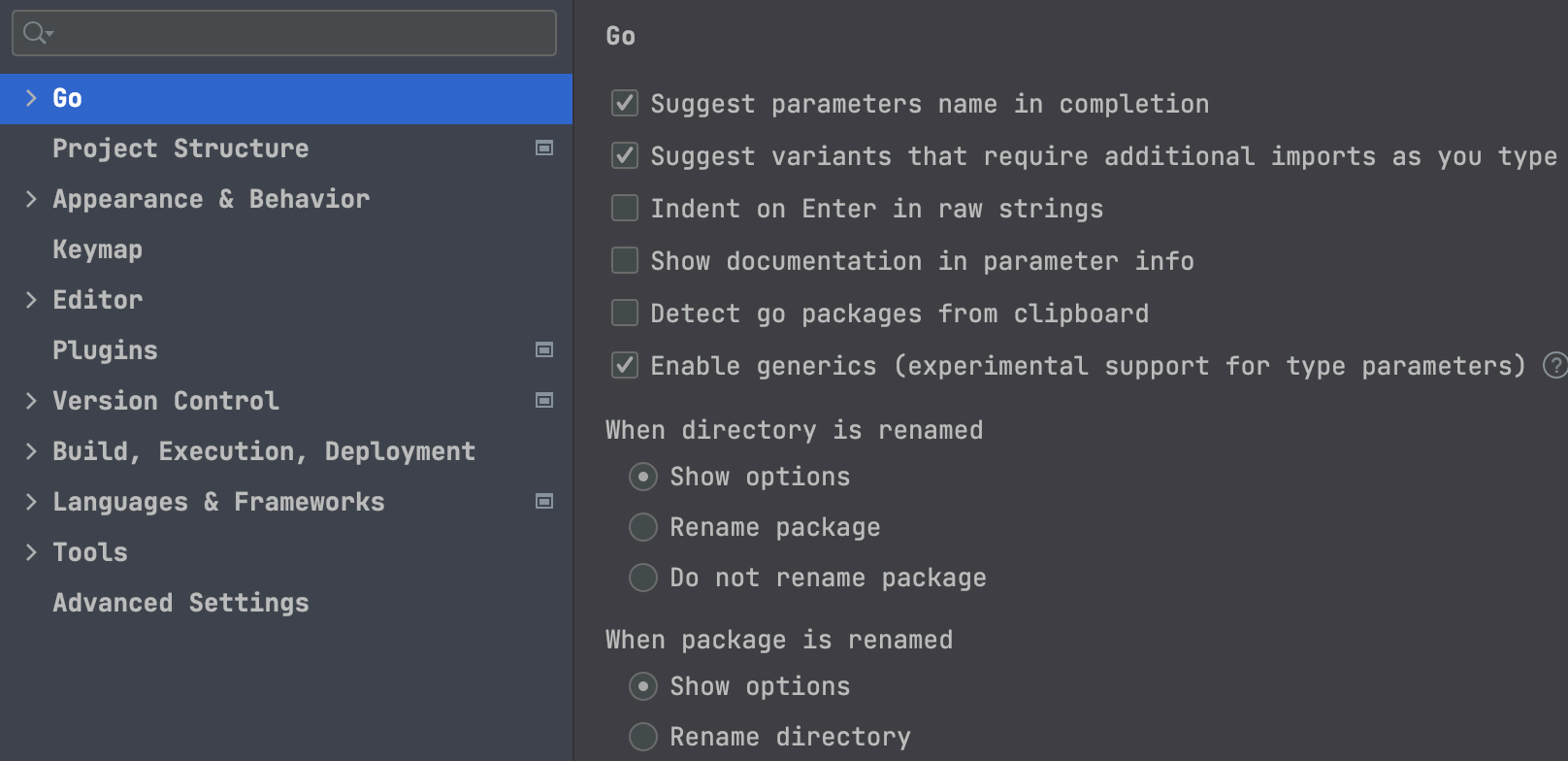Viewport: 1568px width, 761px height.
Task: Enable Indent on Enter in raw strings
Action: coord(625,208)
